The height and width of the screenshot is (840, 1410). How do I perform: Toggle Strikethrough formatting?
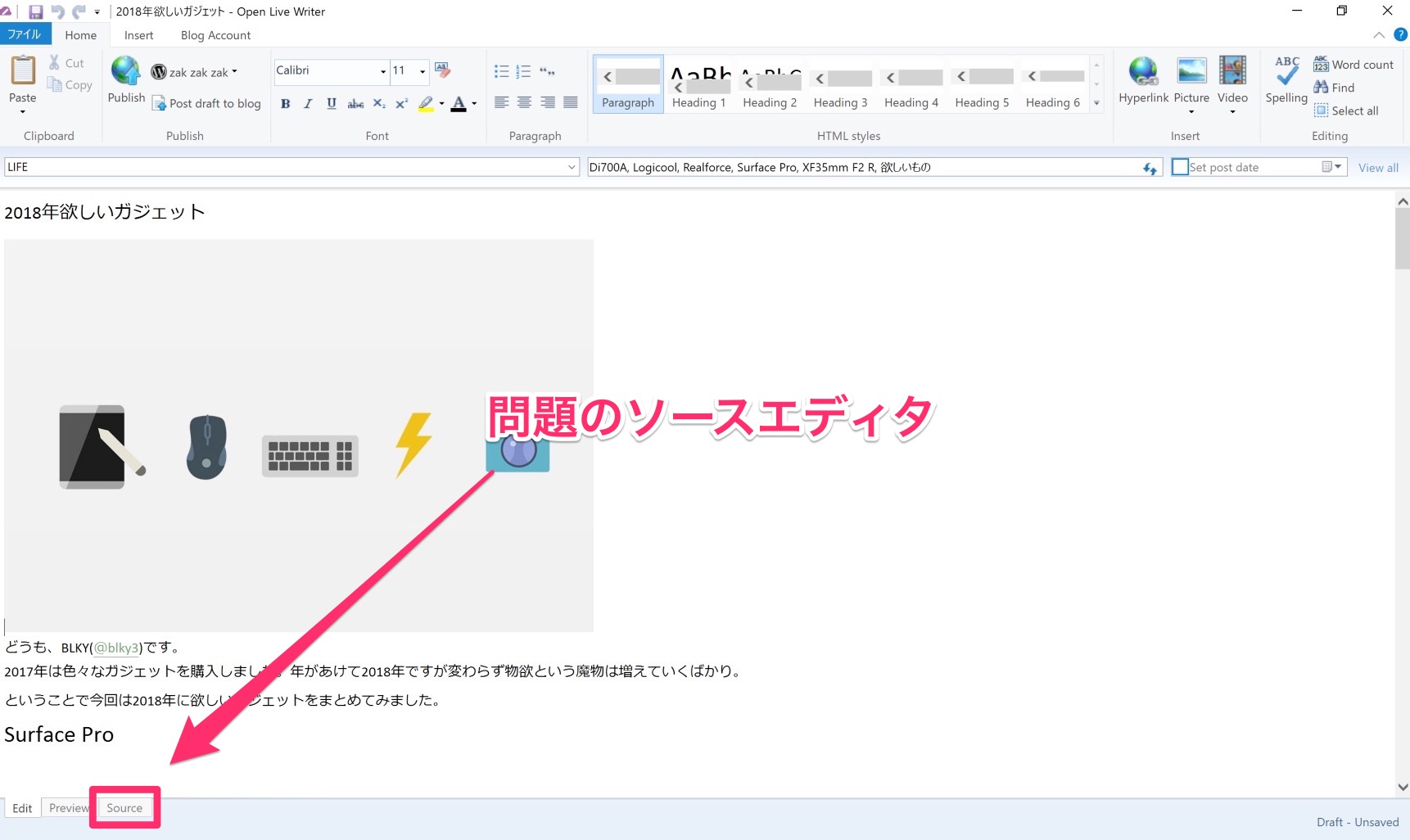point(355,103)
